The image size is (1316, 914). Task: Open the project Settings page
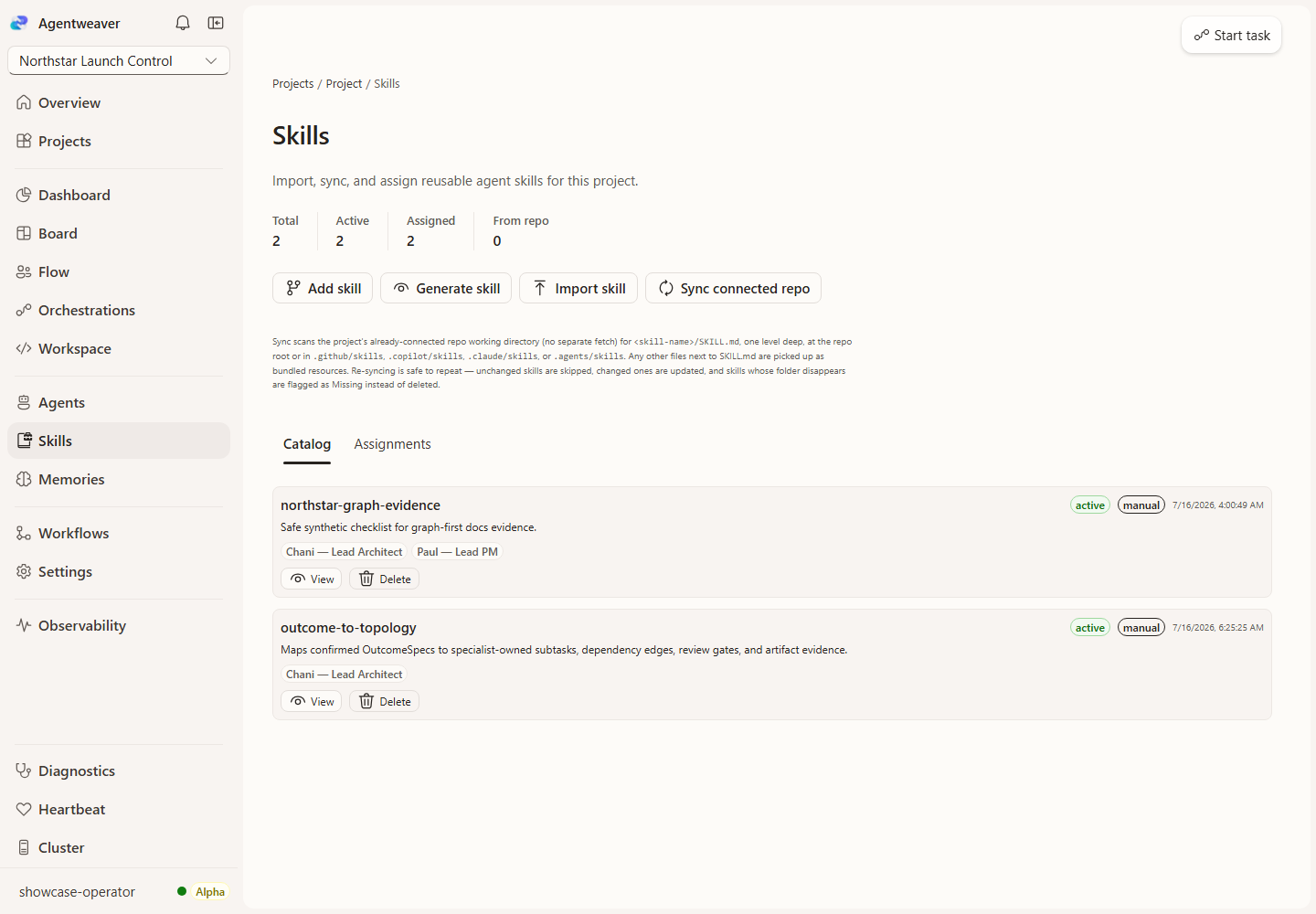tap(119, 571)
